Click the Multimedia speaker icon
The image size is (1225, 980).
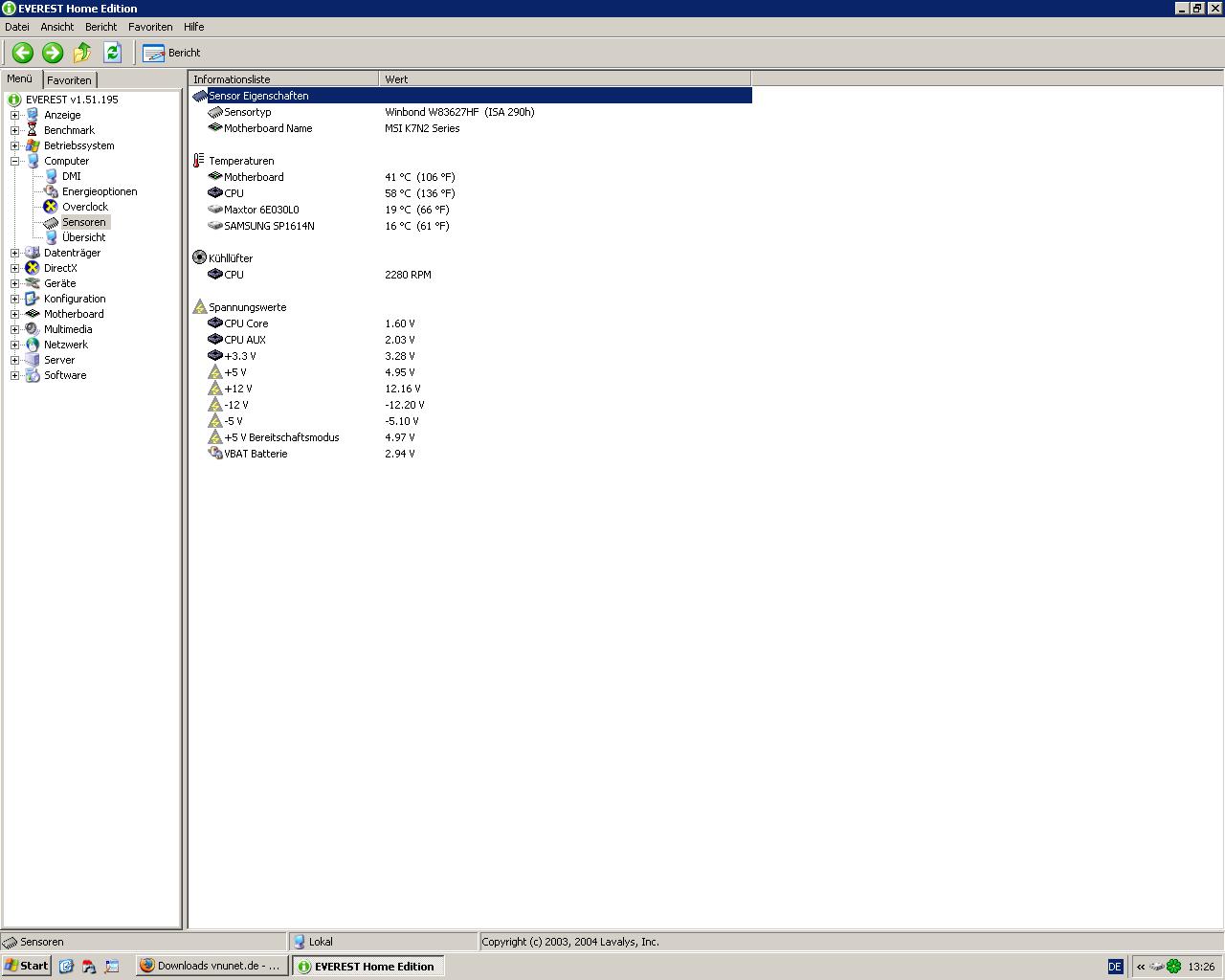[33, 329]
